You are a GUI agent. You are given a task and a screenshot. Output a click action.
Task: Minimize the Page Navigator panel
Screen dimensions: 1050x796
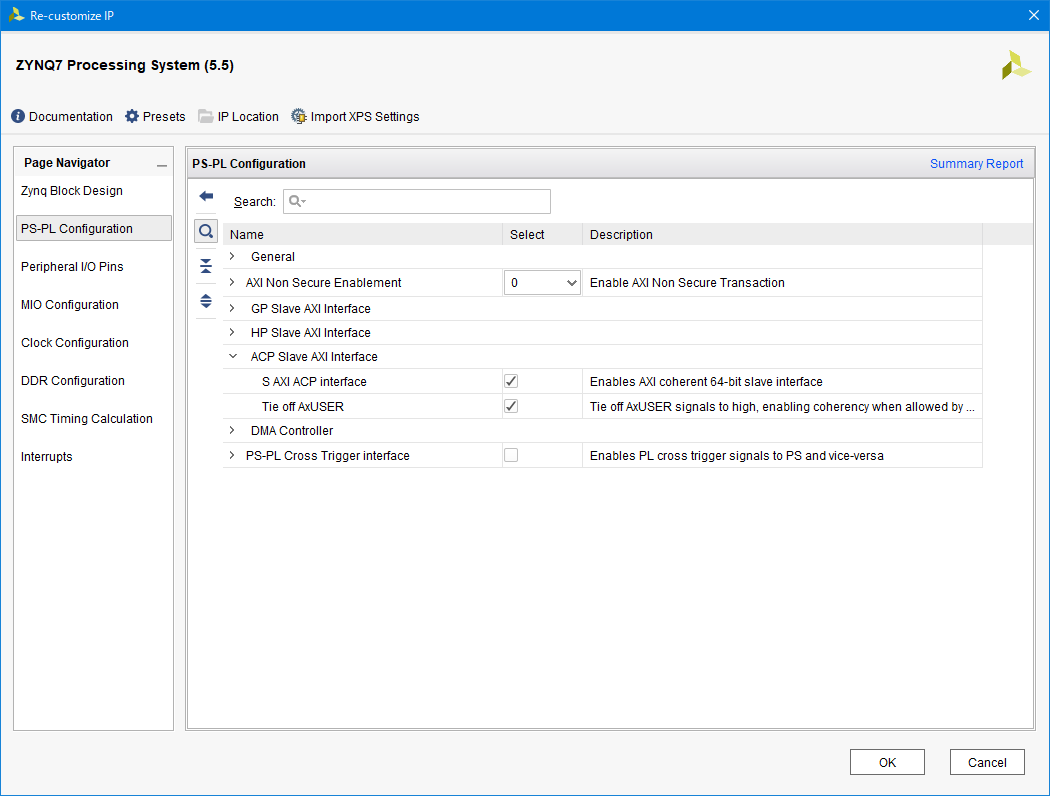(x=162, y=165)
